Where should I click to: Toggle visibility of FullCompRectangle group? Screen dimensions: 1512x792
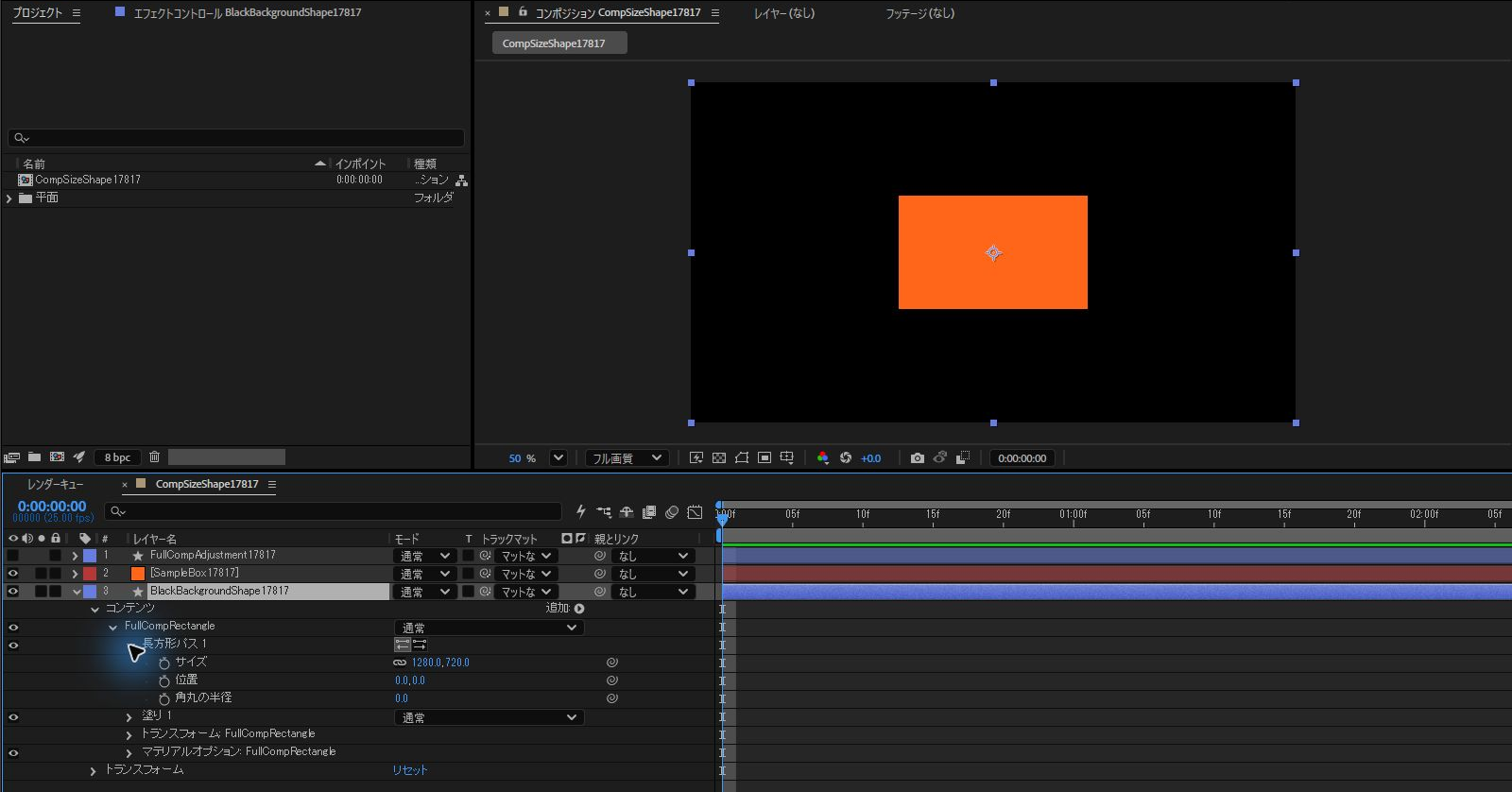[x=13, y=628]
